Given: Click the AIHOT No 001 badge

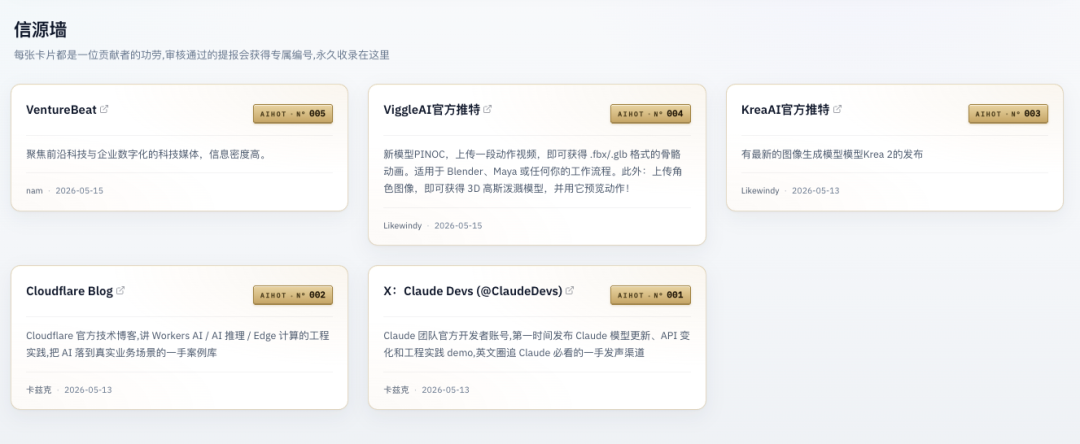Looking at the screenshot, I should point(650,295).
